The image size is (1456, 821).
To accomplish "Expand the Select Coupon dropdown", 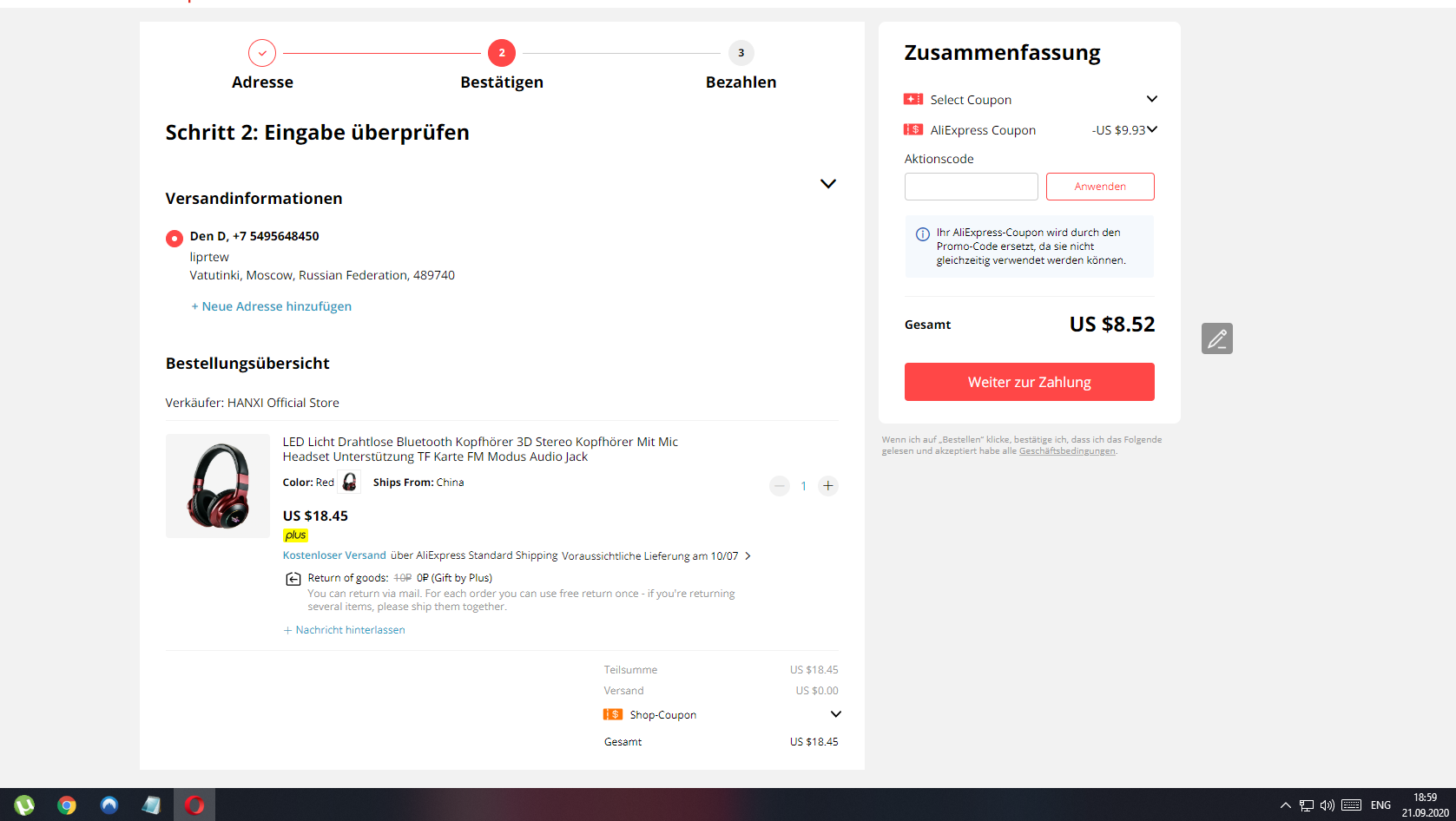I will 1152,99.
